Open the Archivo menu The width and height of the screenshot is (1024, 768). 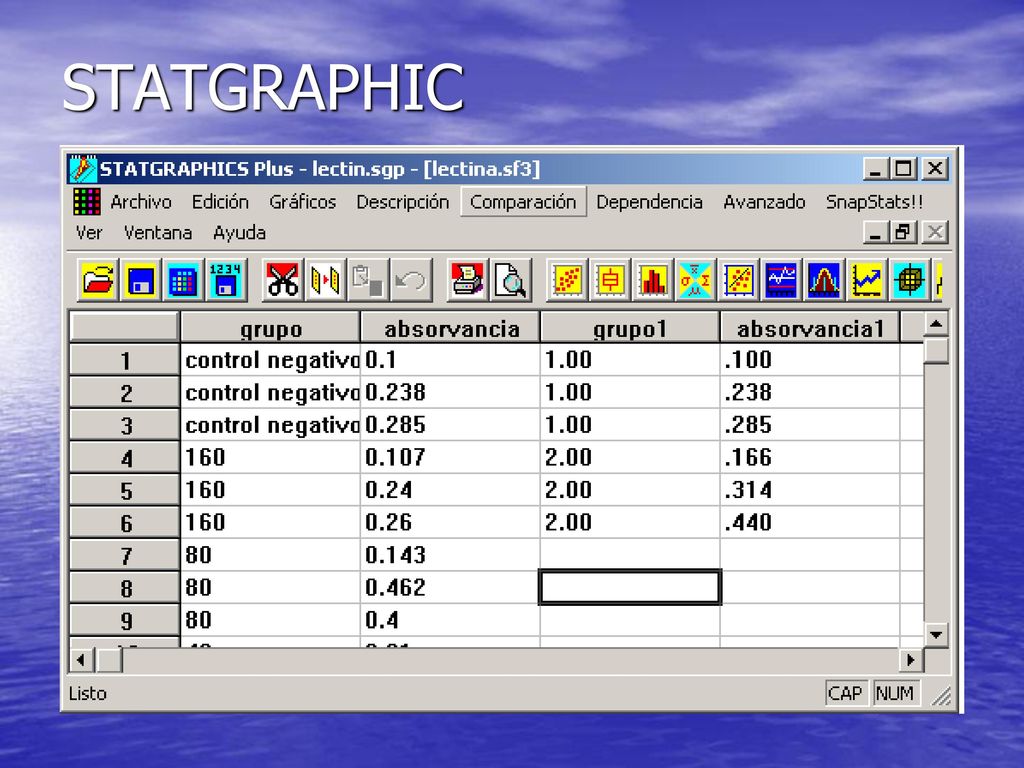pos(140,202)
